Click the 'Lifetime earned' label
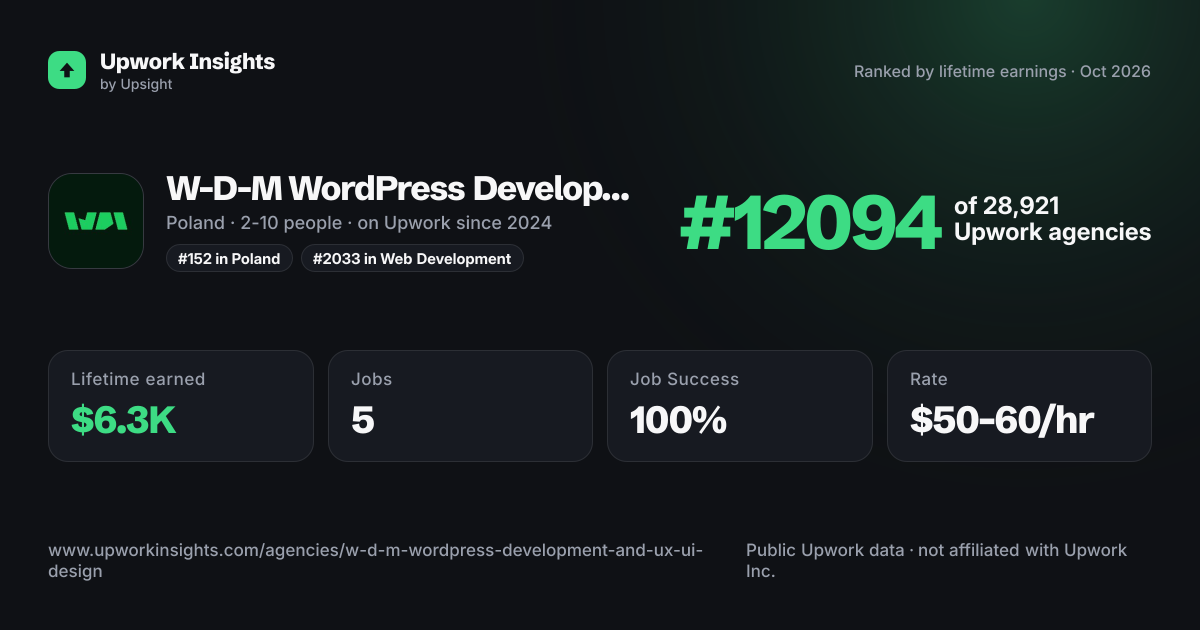This screenshot has width=1200, height=630. click(x=138, y=379)
